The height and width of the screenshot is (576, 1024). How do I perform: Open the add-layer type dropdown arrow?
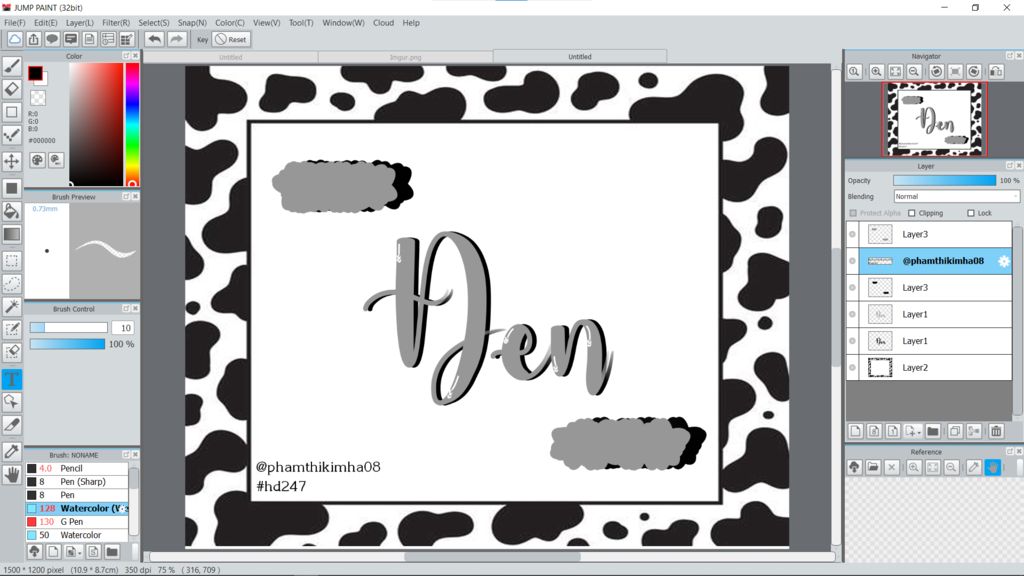pyautogui.click(x=919, y=432)
